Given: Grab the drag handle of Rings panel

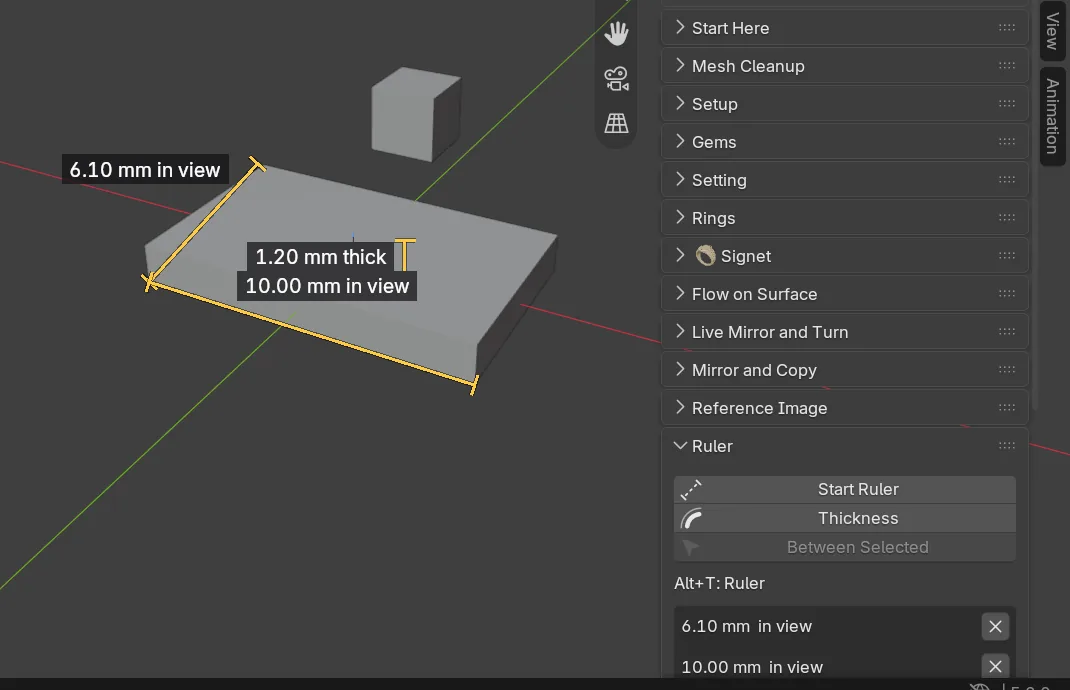Looking at the screenshot, I should pos(1007,218).
